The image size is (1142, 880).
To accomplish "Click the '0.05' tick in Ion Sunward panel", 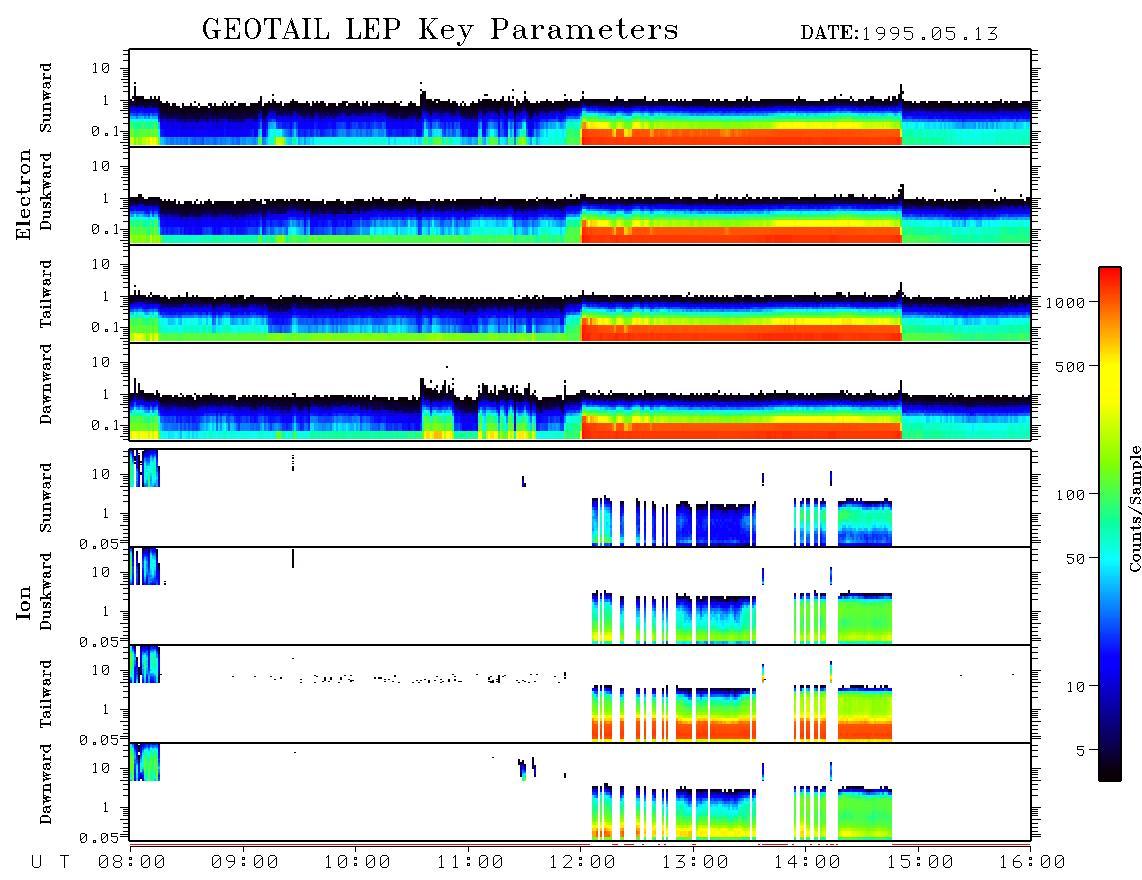I will tap(99, 543).
